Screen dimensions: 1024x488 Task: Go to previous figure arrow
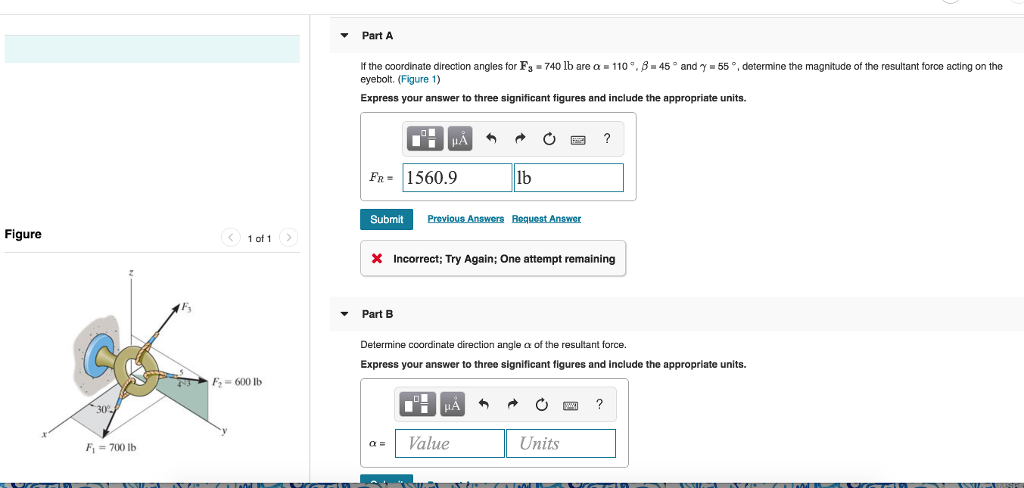pyautogui.click(x=231, y=237)
